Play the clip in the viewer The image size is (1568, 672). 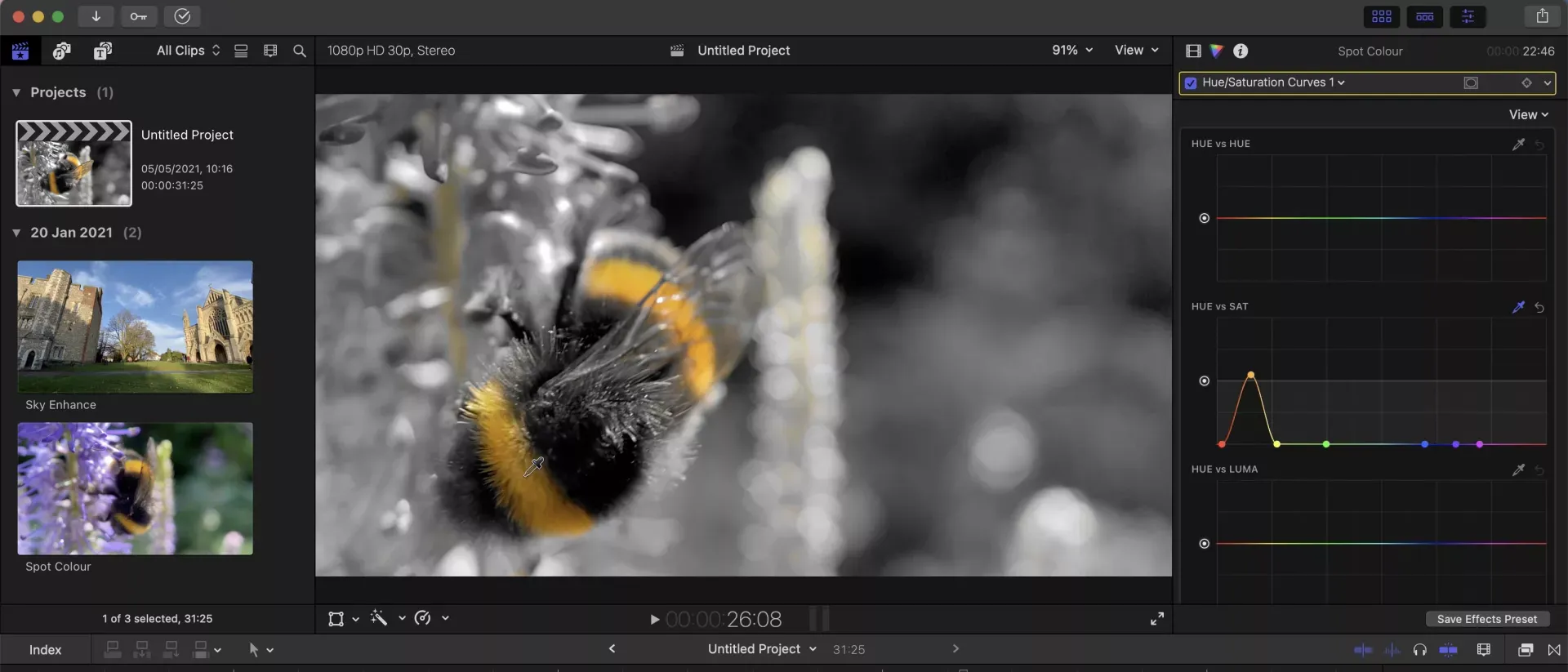click(x=654, y=620)
